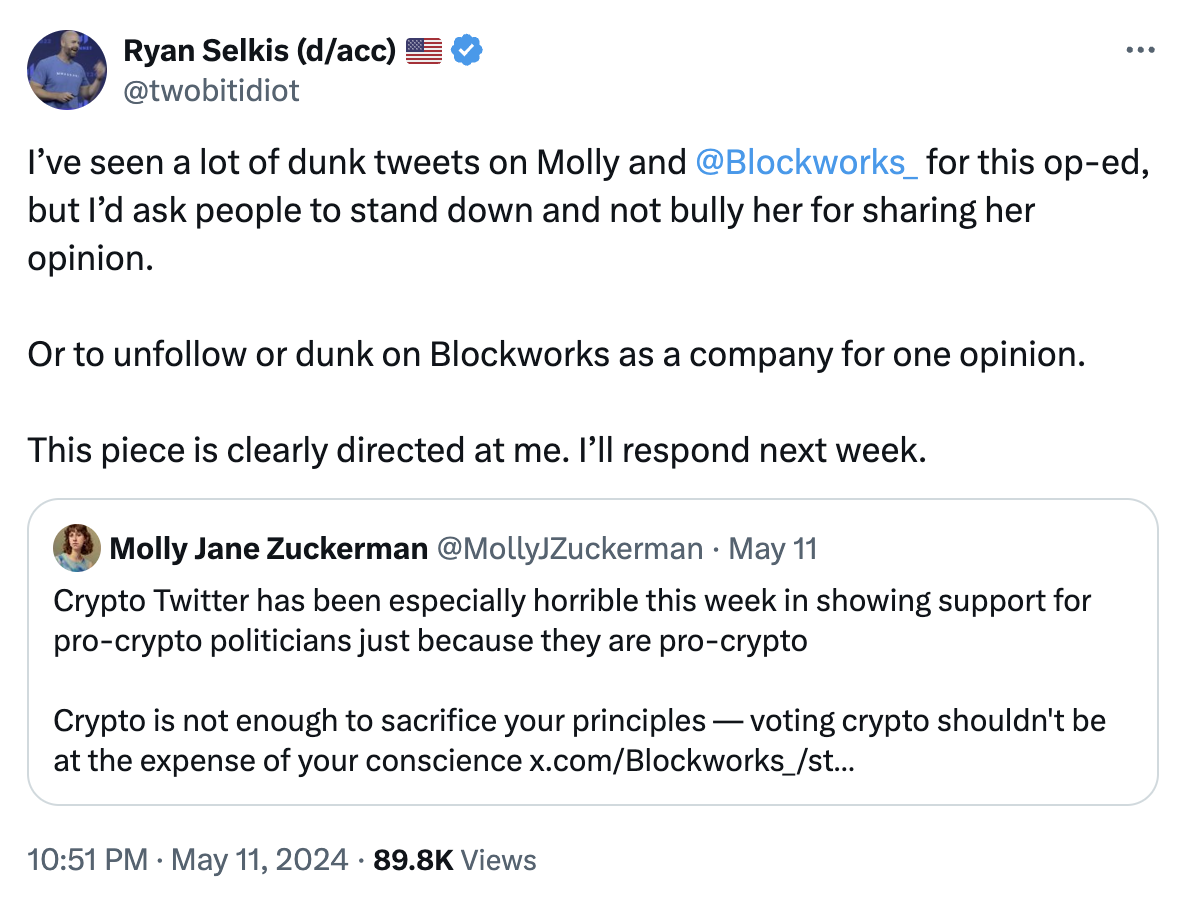Click the US flag emoji beside name
This screenshot has height=910, width=1188.
coord(424,50)
